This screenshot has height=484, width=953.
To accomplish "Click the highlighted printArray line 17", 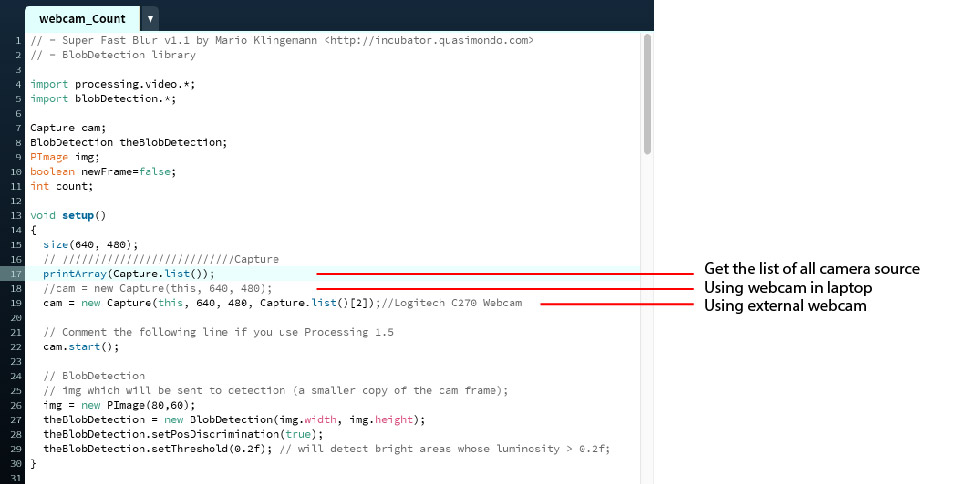I will (x=128, y=273).
